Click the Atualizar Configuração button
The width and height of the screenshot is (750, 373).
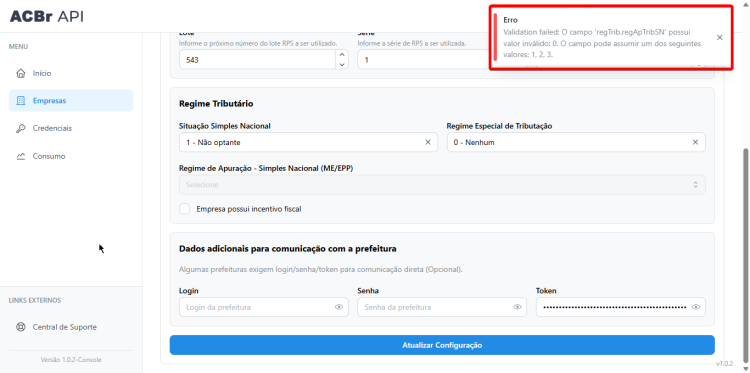(442, 345)
